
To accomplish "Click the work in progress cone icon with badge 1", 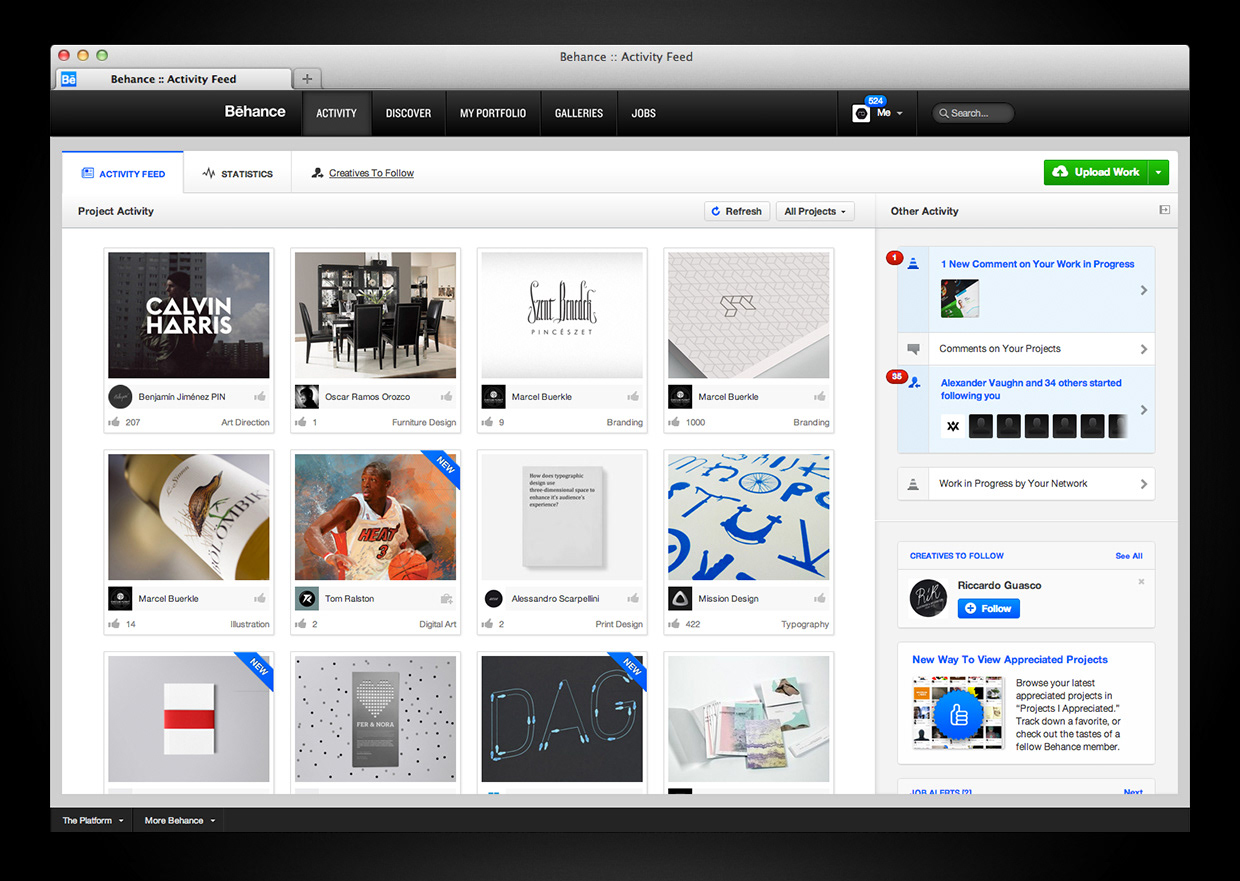I will (912, 264).
